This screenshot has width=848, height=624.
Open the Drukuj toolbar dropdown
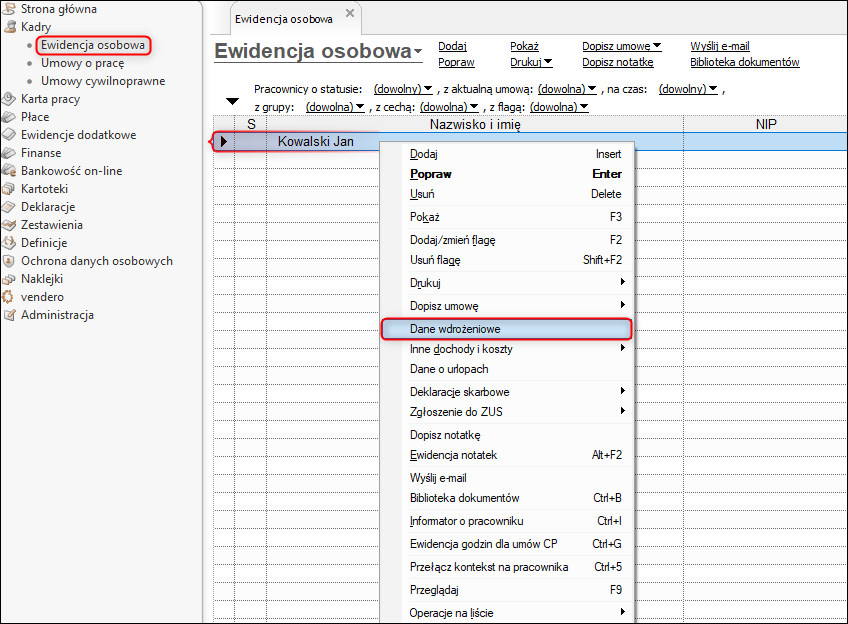pos(531,62)
